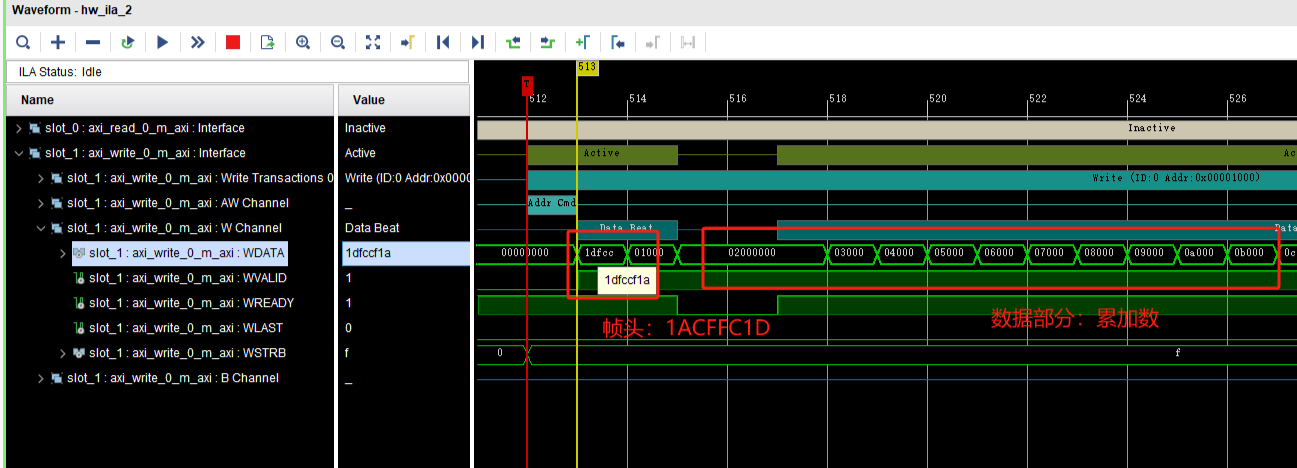Stop trigger with the red square
The height and width of the screenshot is (468, 1297).
pyautogui.click(x=233, y=42)
